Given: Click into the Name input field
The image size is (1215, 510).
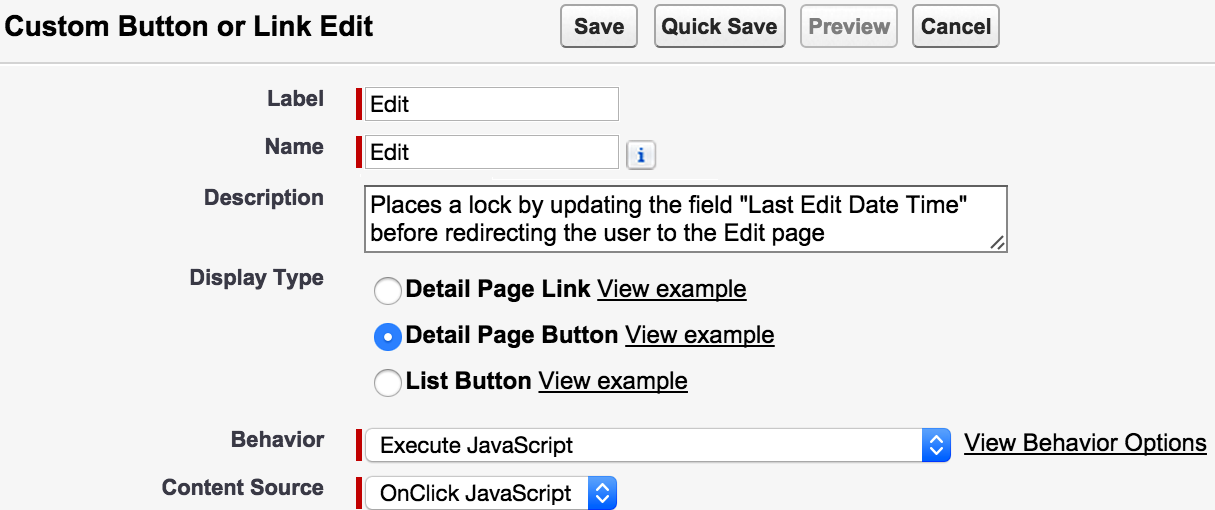Looking at the screenshot, I should [x=492, y=152].
